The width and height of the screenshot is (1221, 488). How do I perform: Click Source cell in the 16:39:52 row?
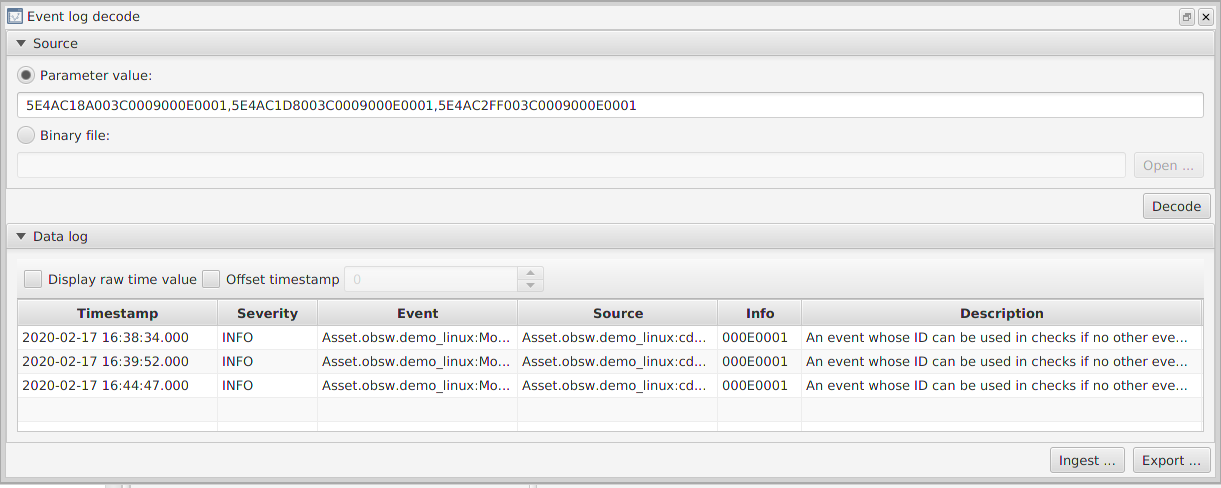[617, 361]
